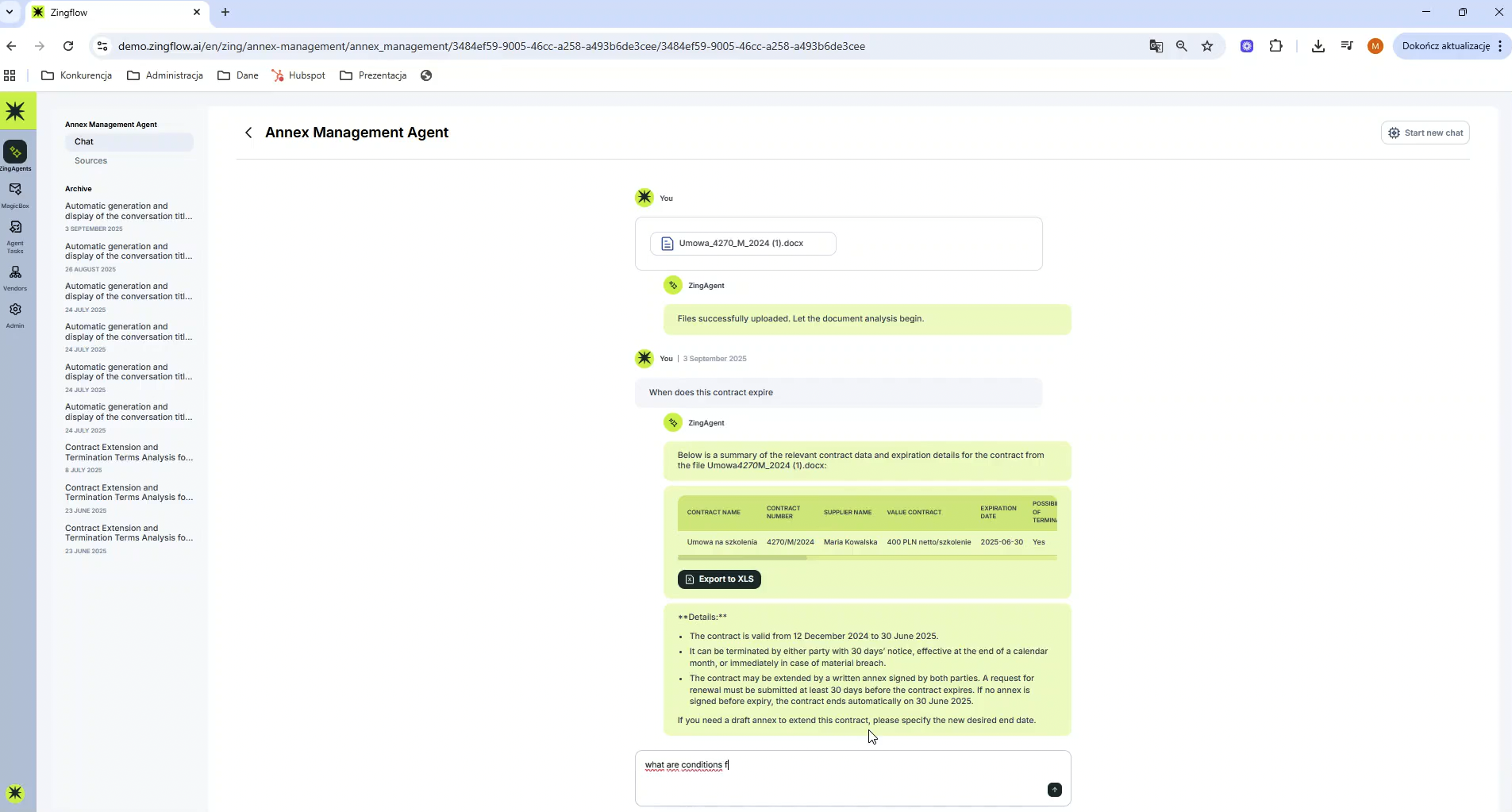Click the table's horizontal scrollbar

click(742, 558)
